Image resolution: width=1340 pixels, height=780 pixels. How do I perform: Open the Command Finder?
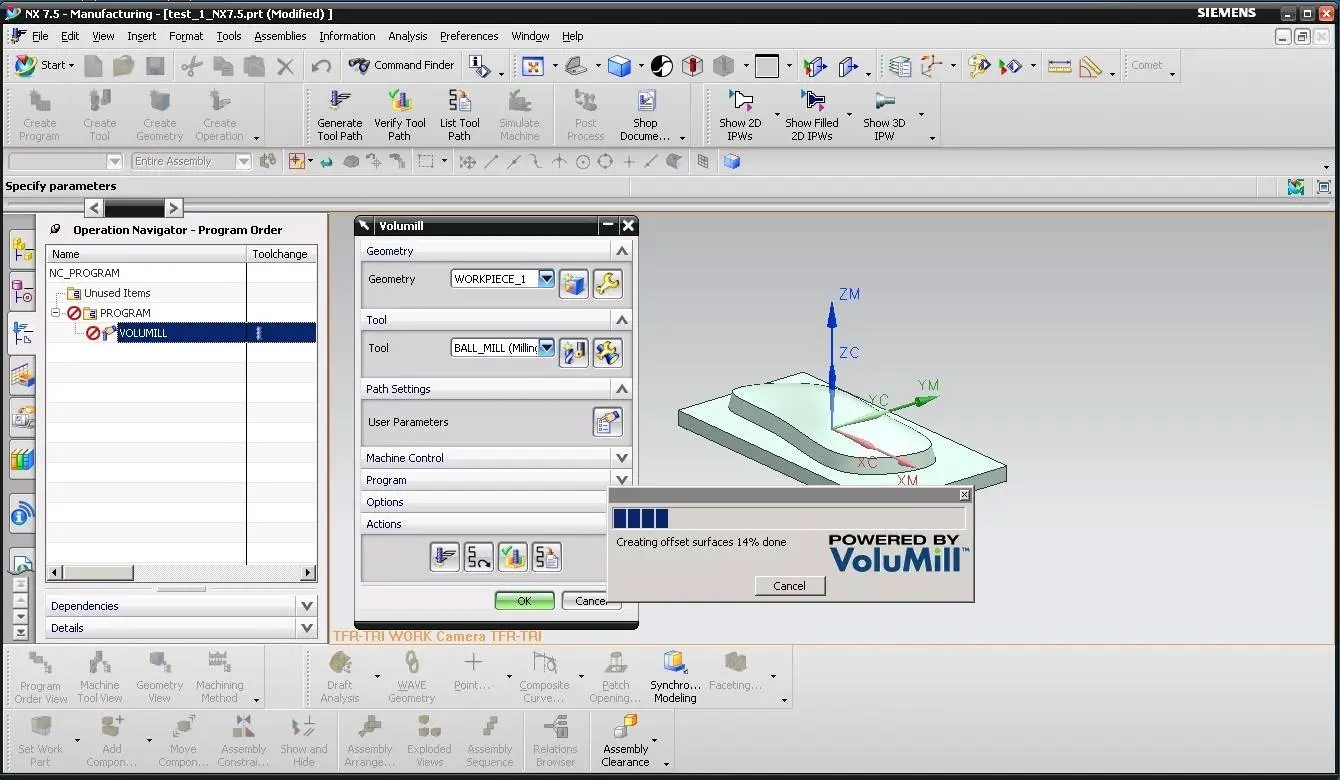pos(401,65)
